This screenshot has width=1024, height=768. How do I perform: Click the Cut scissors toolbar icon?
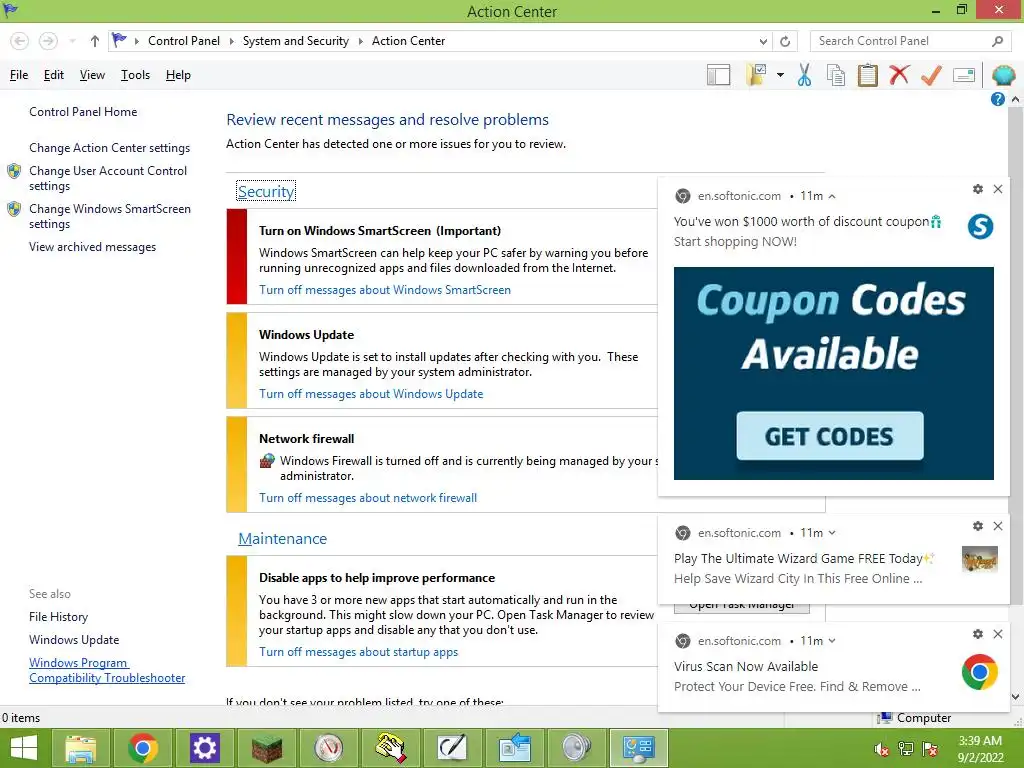804,75
